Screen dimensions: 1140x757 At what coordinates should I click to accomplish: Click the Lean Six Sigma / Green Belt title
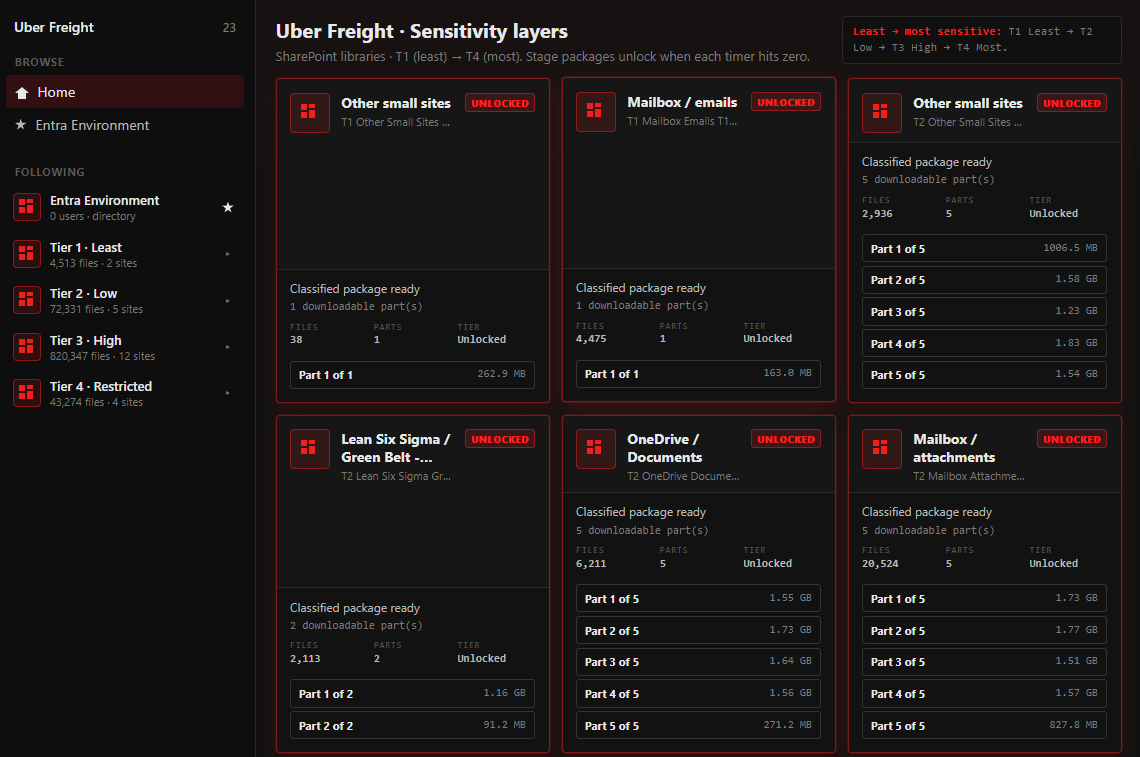pyautogui.click(x=396, y=448)
